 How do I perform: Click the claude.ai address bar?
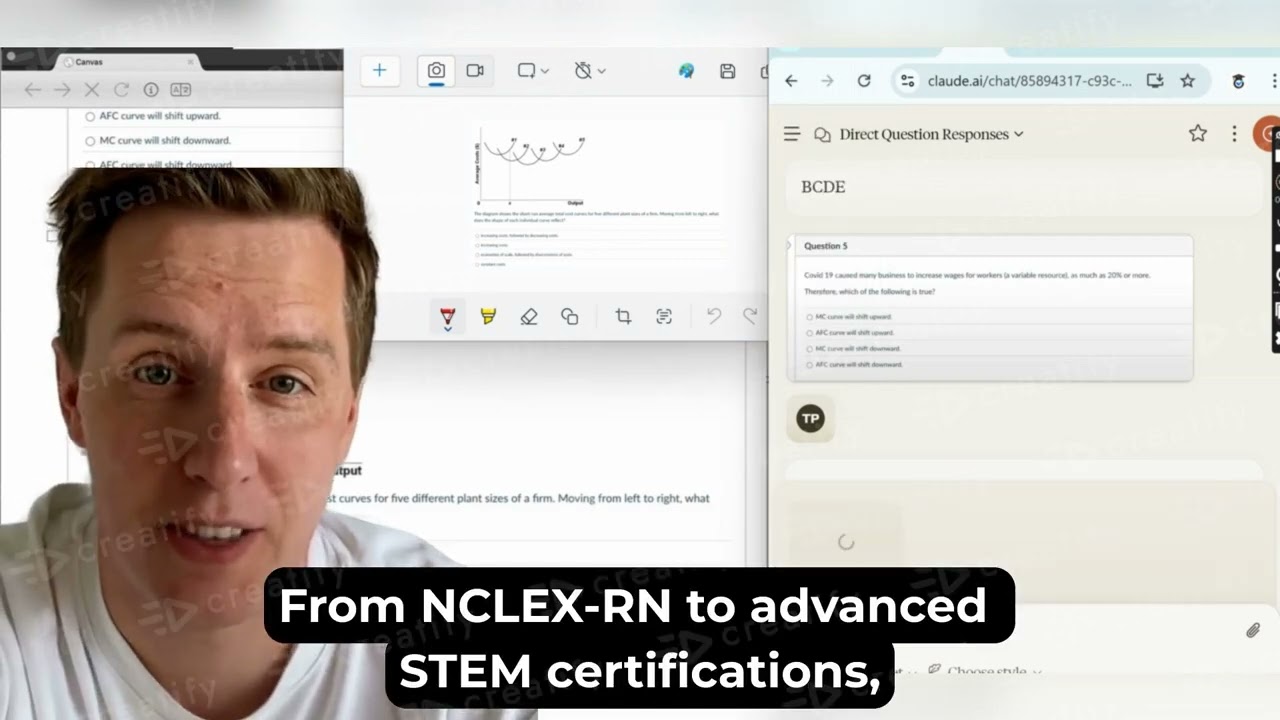click(1030, 81)
